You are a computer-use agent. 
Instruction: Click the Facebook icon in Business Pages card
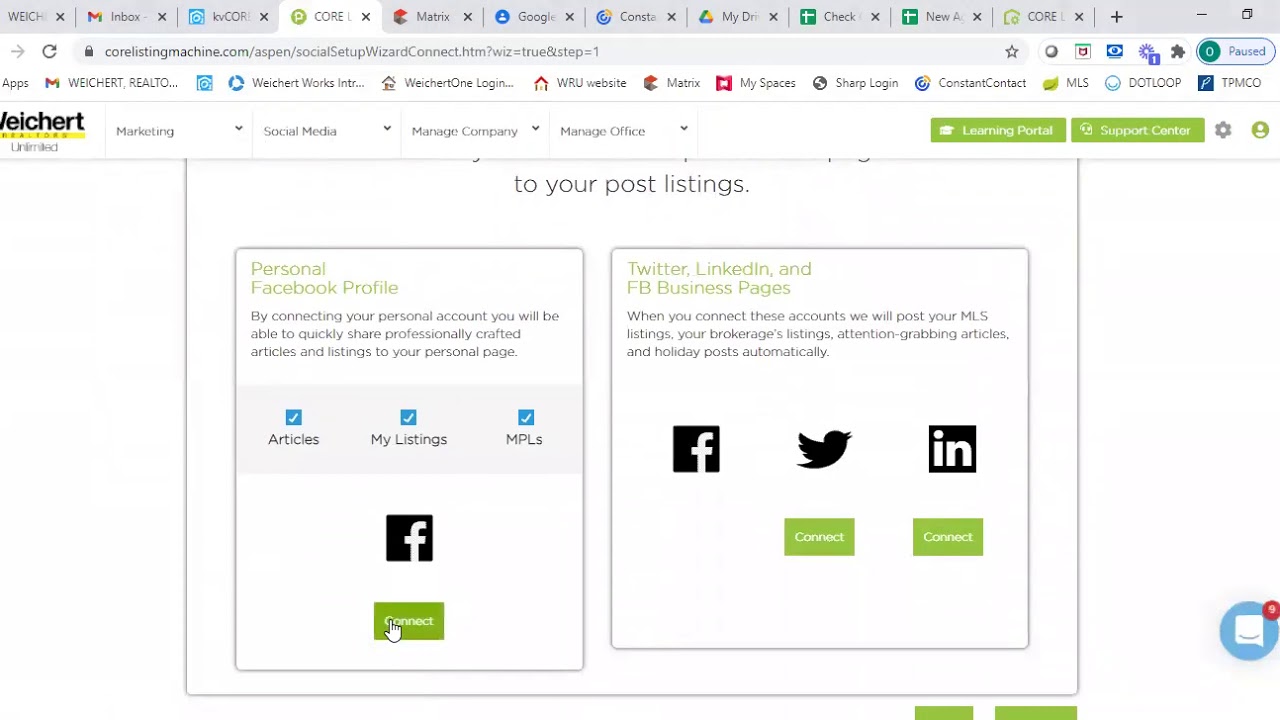tap(696, 449)
